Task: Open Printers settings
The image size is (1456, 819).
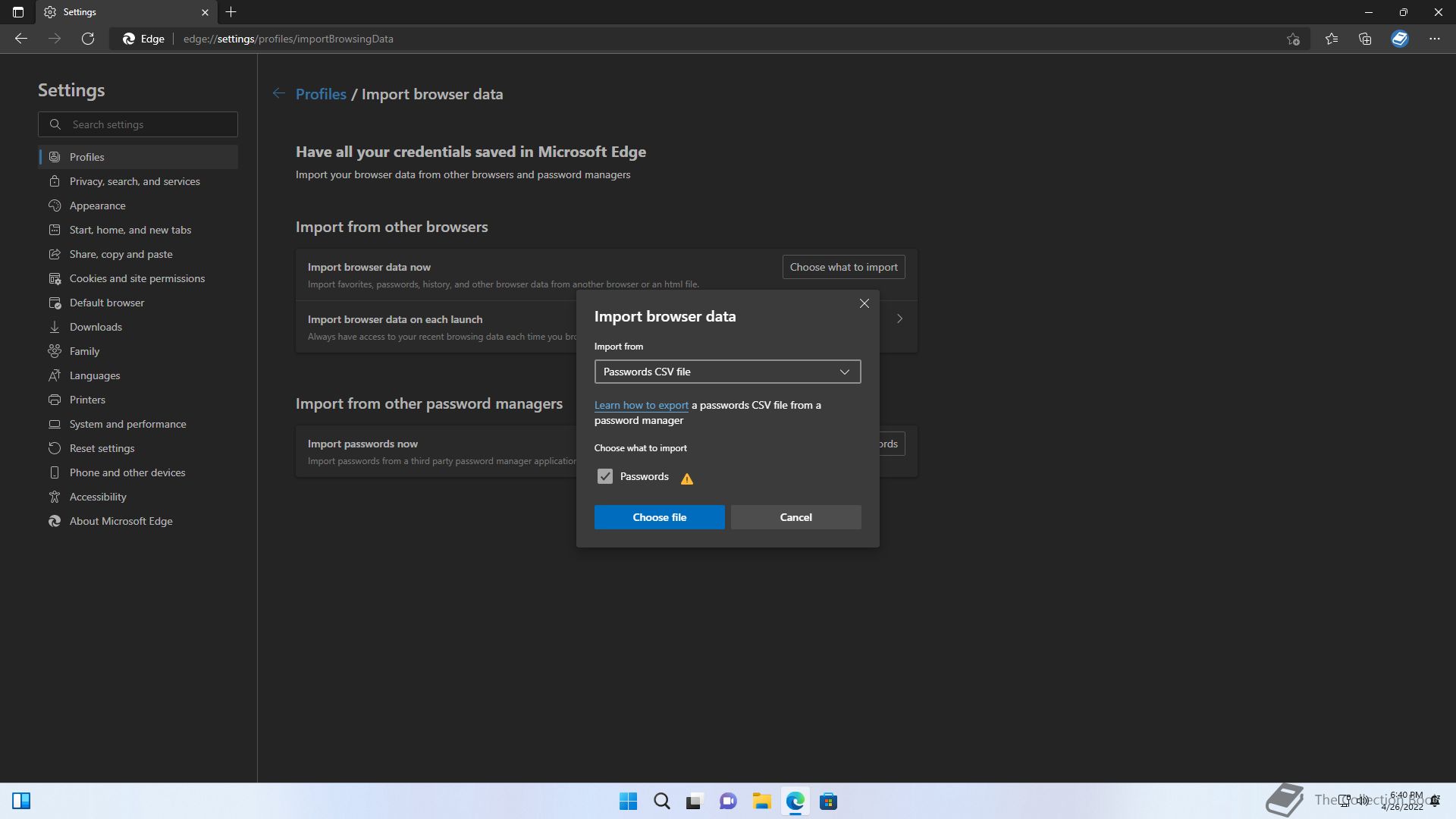Action: [x=138, y=400]
